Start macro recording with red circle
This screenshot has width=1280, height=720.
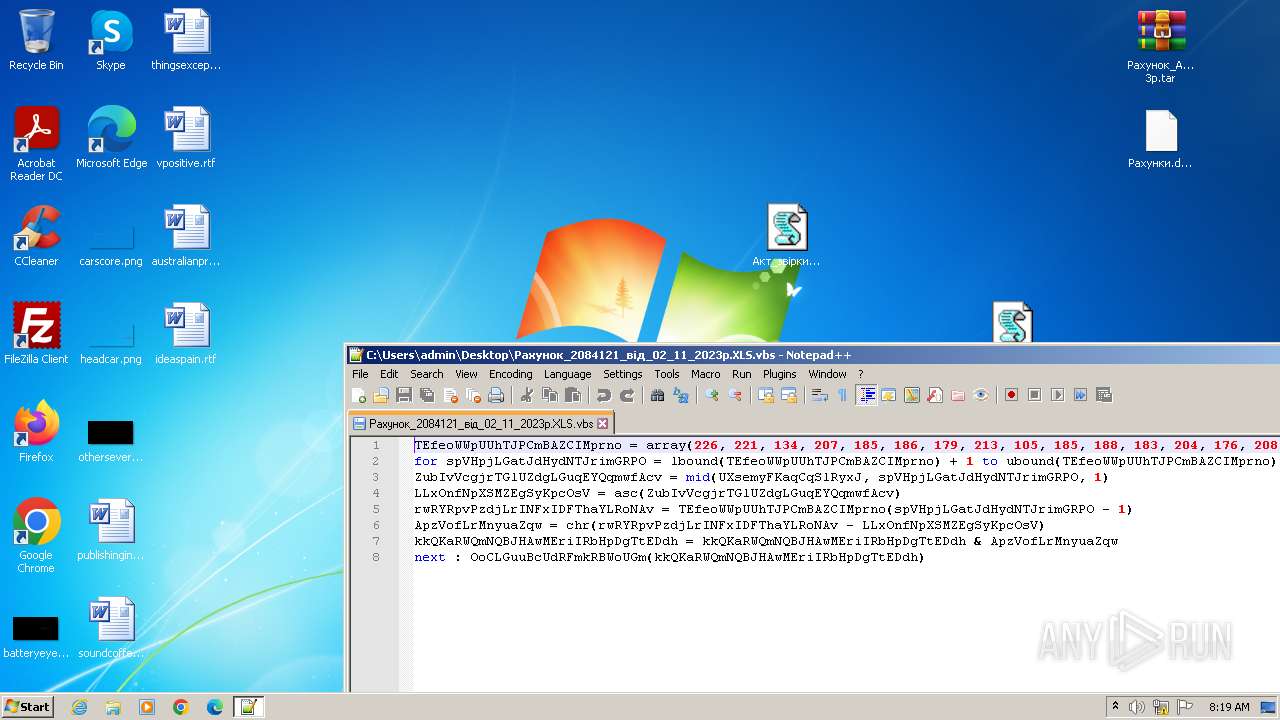[1011, 395]
